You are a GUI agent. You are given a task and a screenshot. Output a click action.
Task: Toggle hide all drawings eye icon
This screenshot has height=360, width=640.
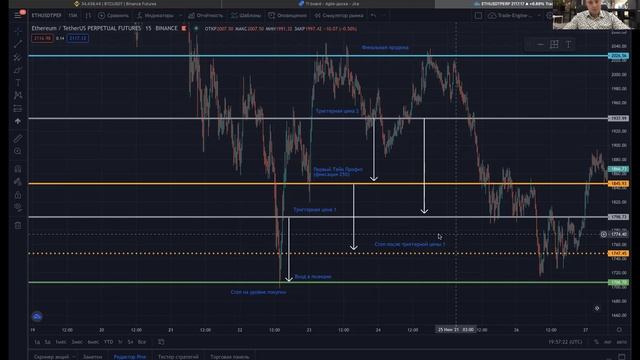pyautogui.click(x=18, y=208)
